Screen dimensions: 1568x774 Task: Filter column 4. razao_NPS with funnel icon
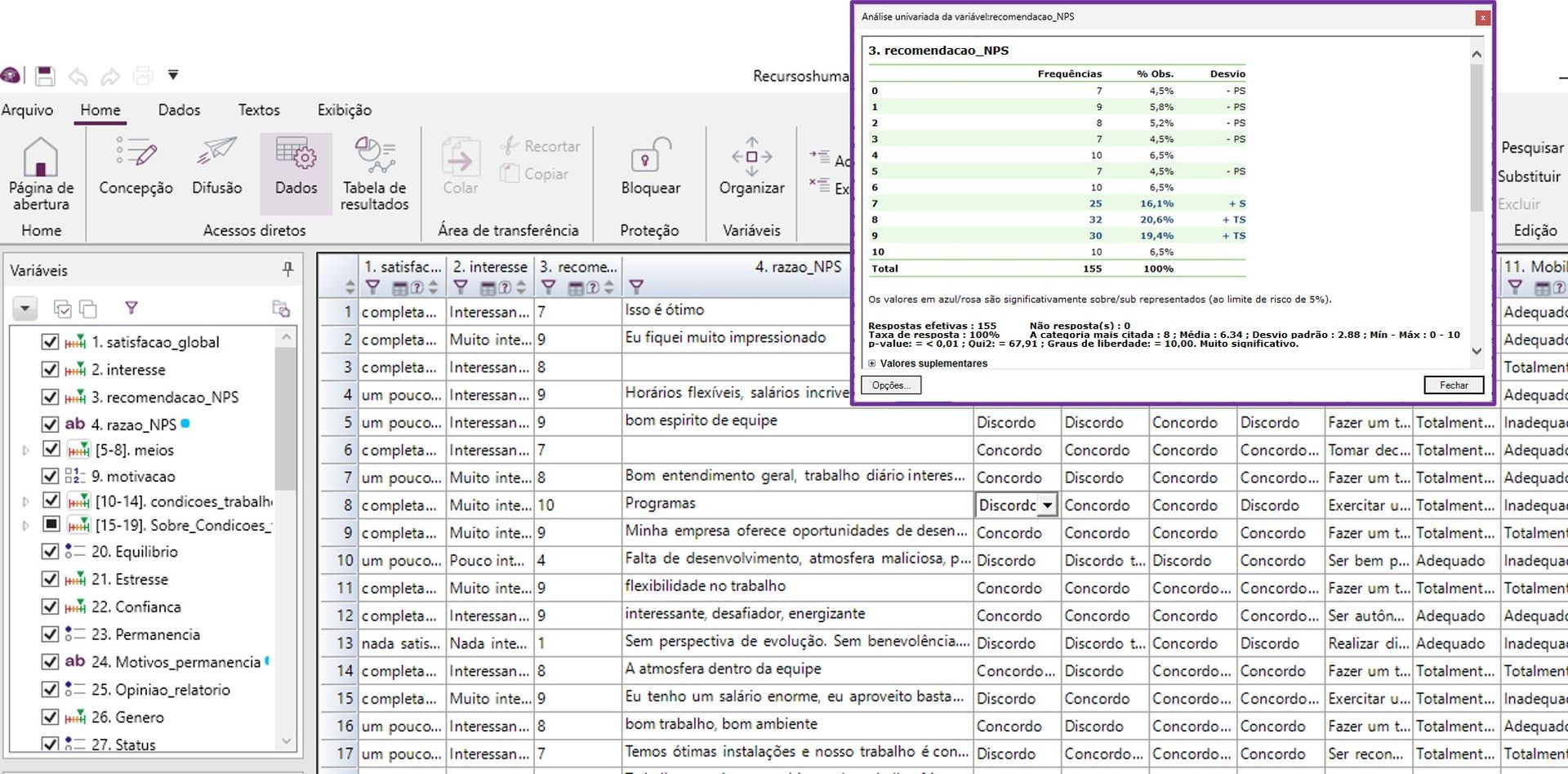click(636, 287)
